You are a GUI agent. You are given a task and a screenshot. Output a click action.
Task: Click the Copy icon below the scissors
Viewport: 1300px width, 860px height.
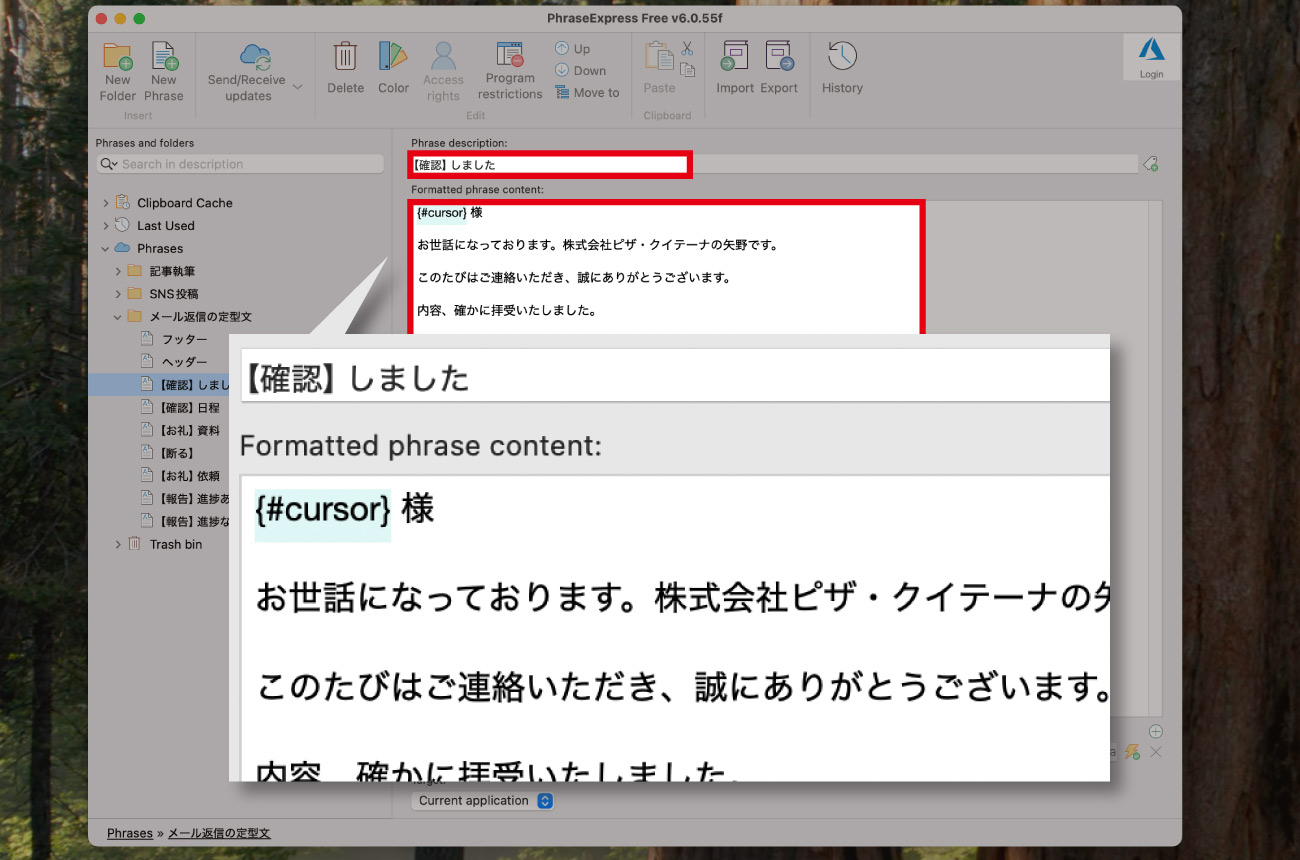687,70
